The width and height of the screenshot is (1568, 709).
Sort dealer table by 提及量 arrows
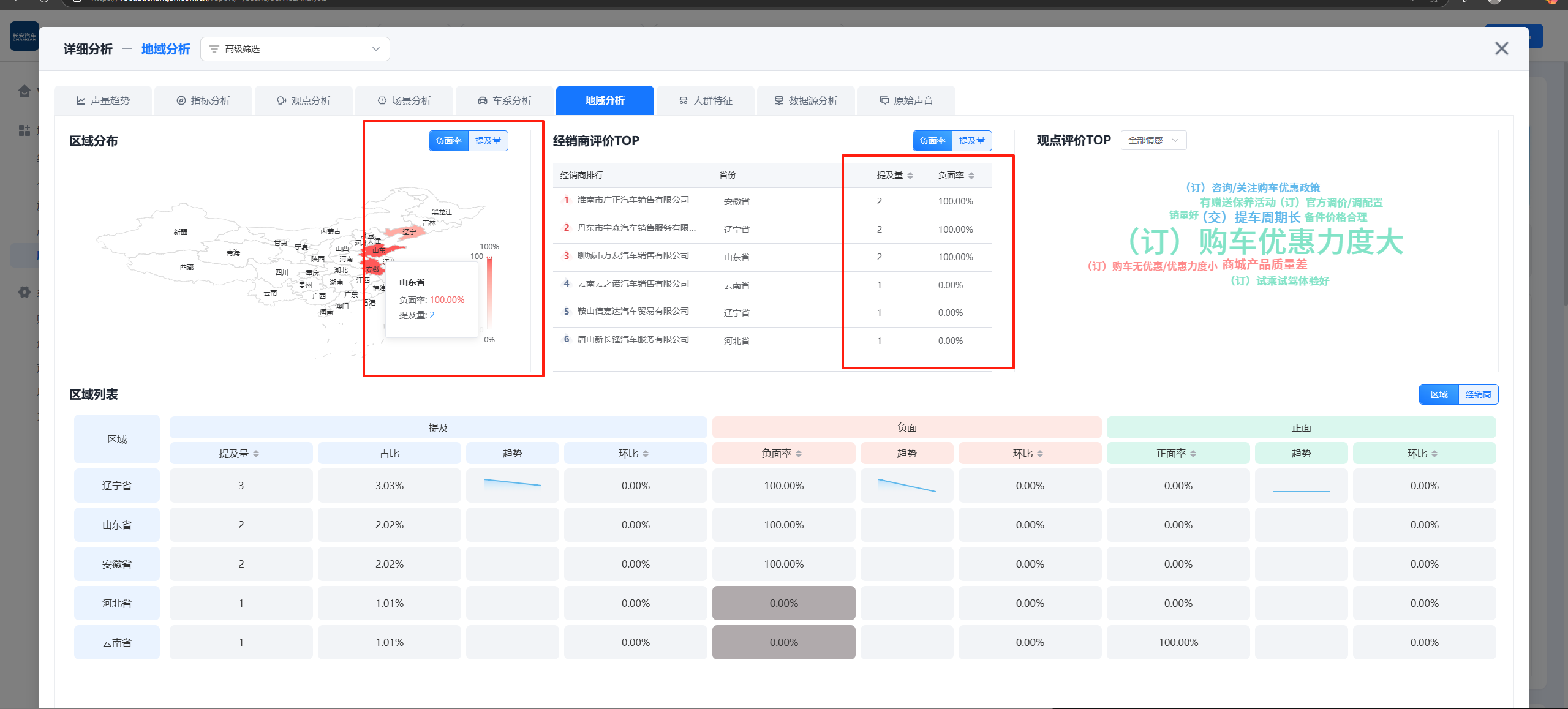coord(910,176)
